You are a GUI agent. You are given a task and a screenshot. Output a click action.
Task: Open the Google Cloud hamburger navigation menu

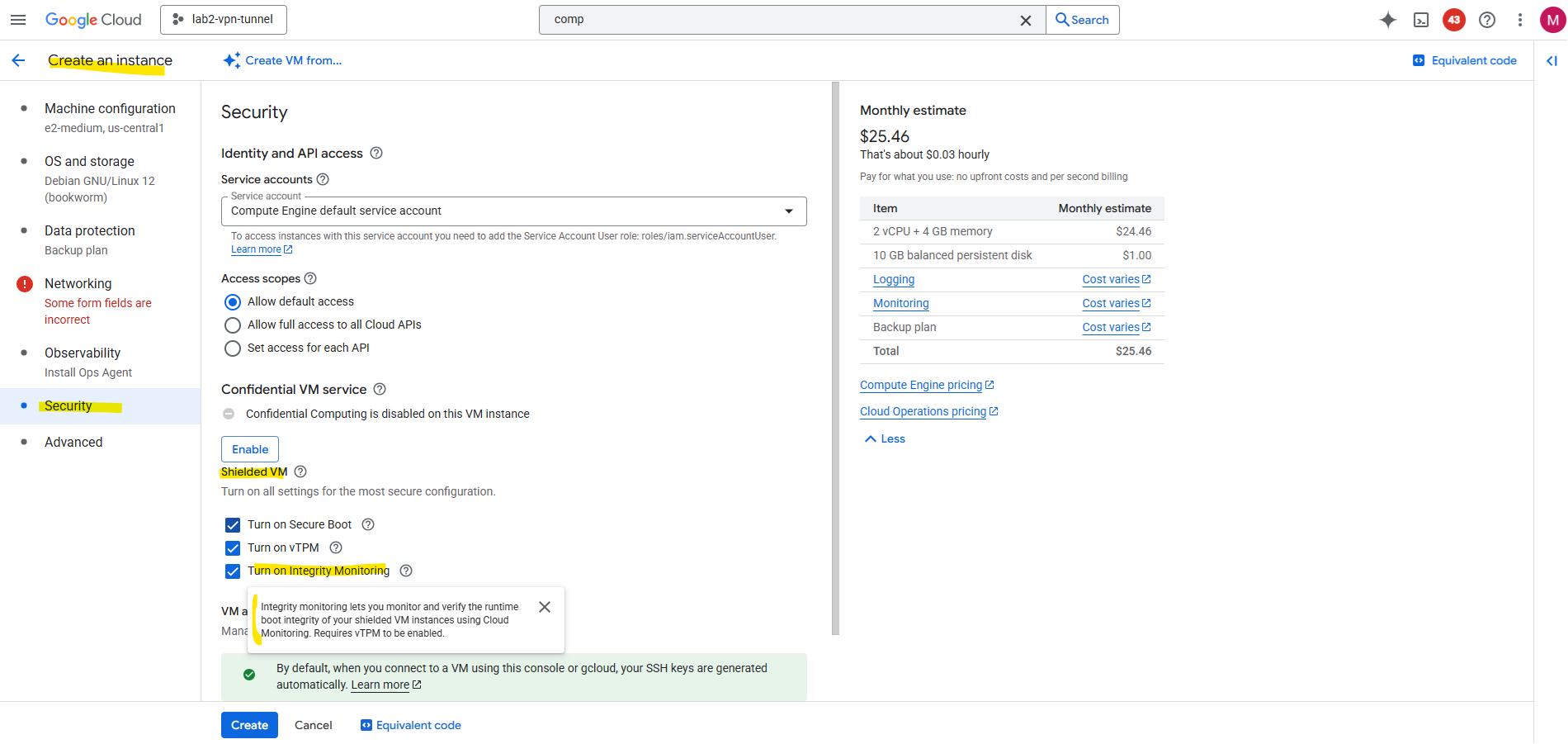[x=18, y=20]
